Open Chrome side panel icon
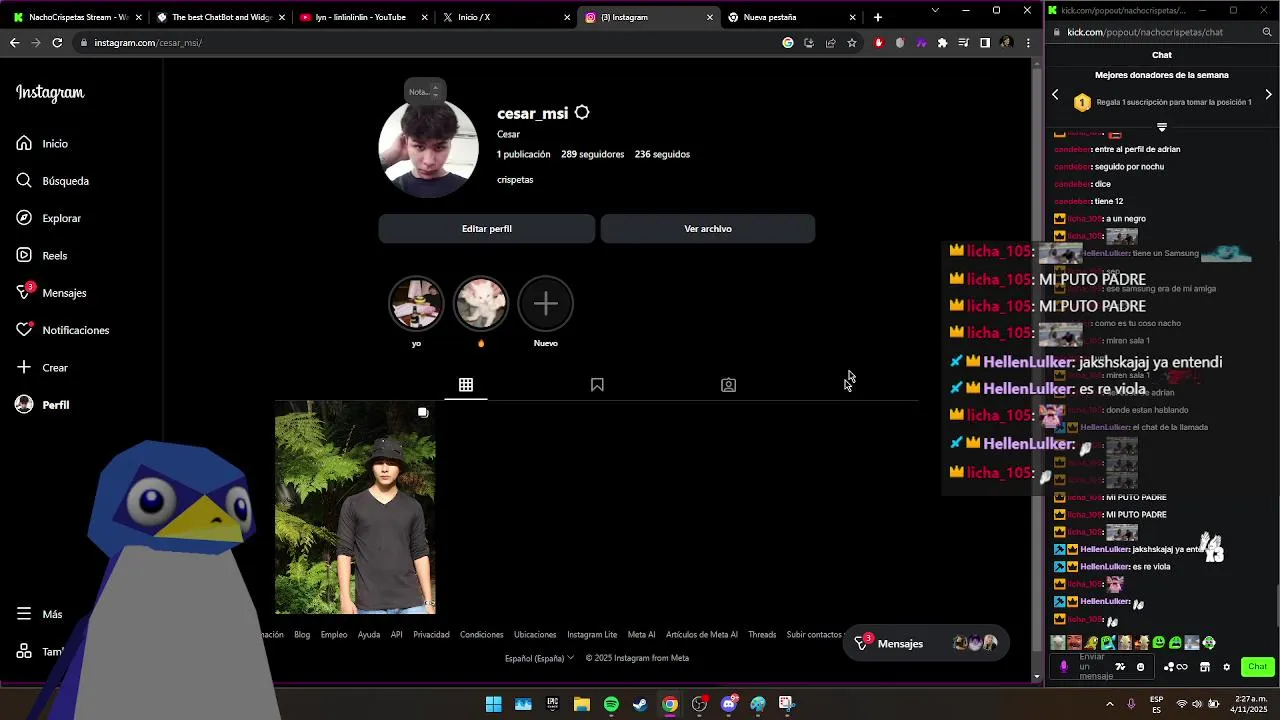The width and height of the screenshot is (1280, 720). click(985, 43)
